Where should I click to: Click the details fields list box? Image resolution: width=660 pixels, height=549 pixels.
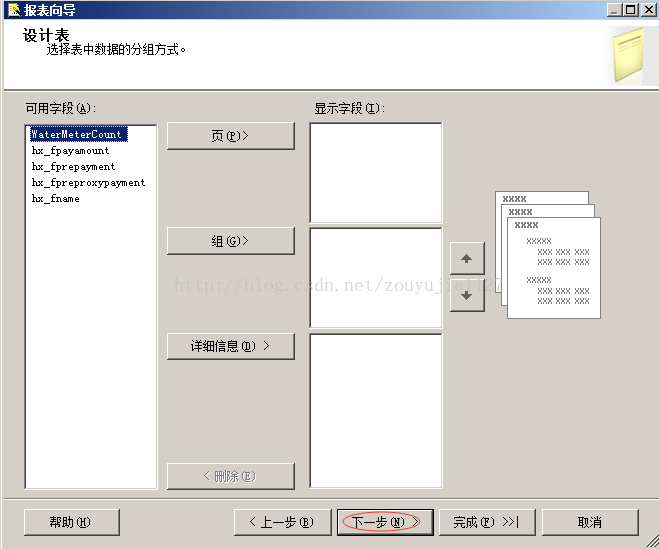tap(376, 411)
